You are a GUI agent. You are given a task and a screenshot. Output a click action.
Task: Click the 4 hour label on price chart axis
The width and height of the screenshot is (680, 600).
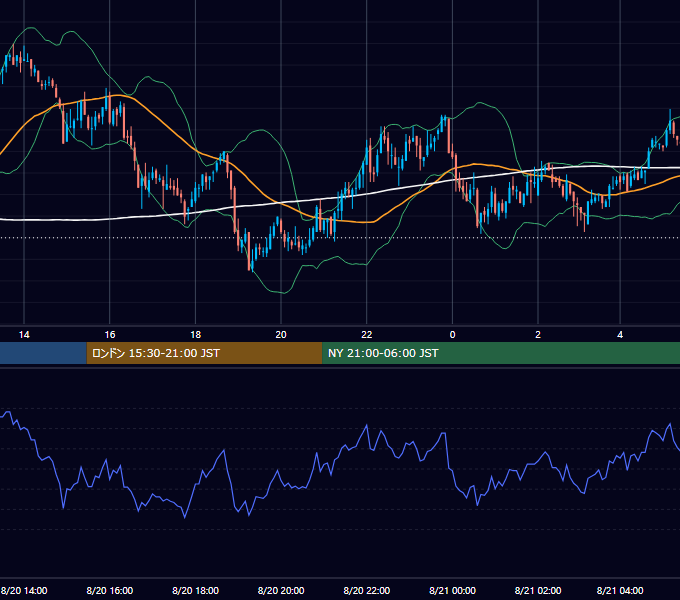pyautogui.click(x=620, y=335)
